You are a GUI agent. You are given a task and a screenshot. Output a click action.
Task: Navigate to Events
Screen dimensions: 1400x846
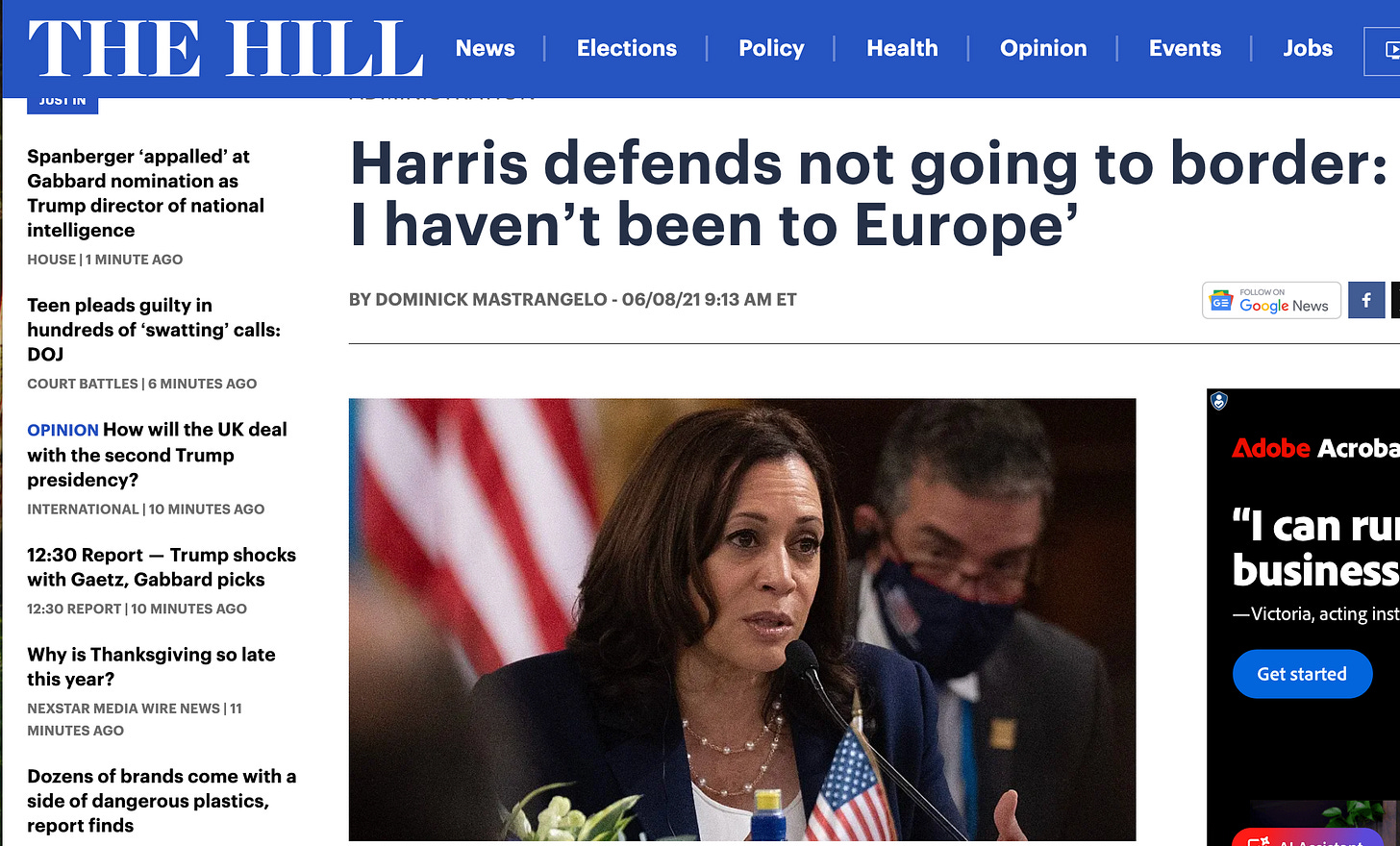tap(1185, 48)
